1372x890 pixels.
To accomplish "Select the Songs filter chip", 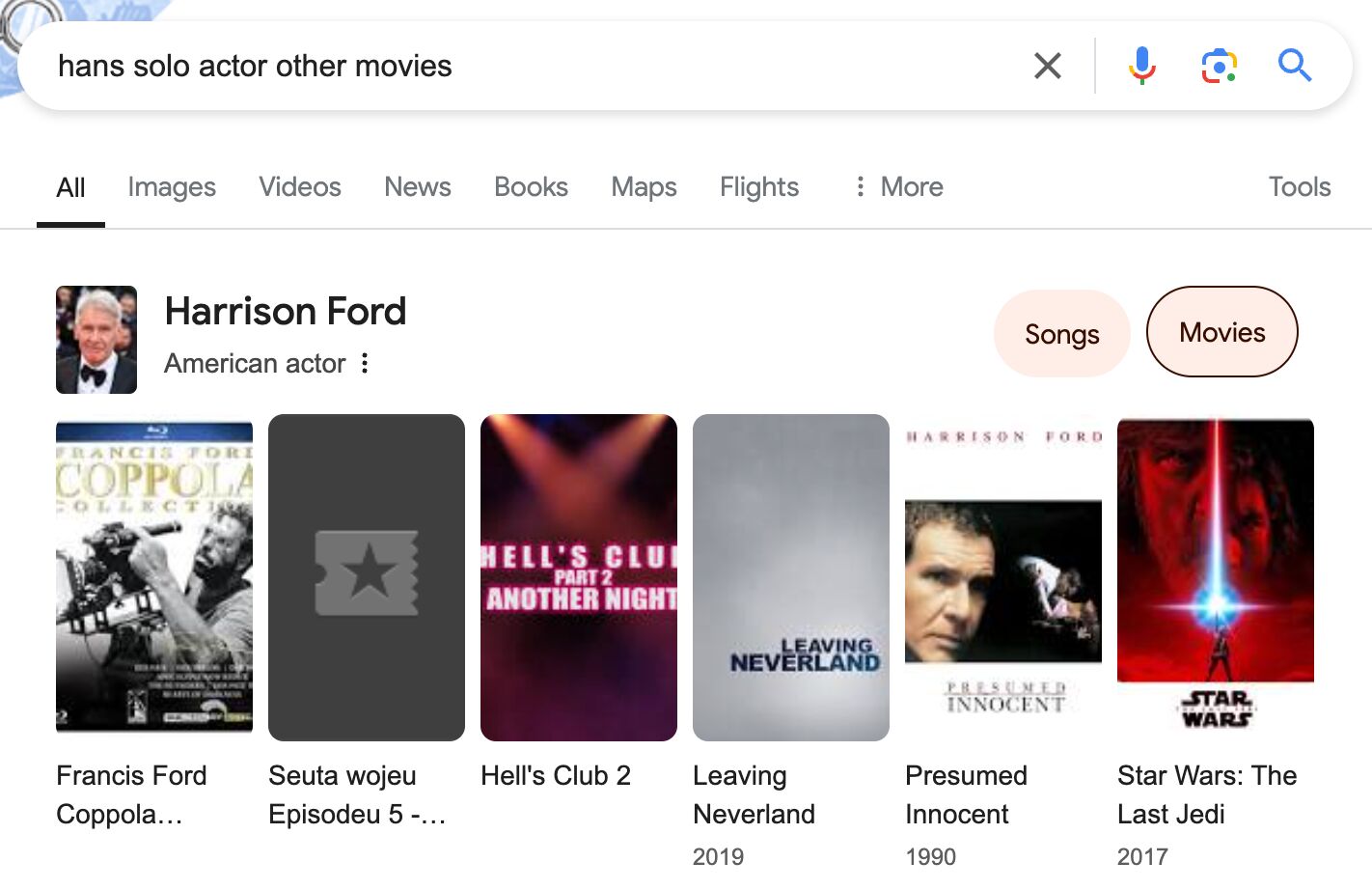I will (1061, 333).
